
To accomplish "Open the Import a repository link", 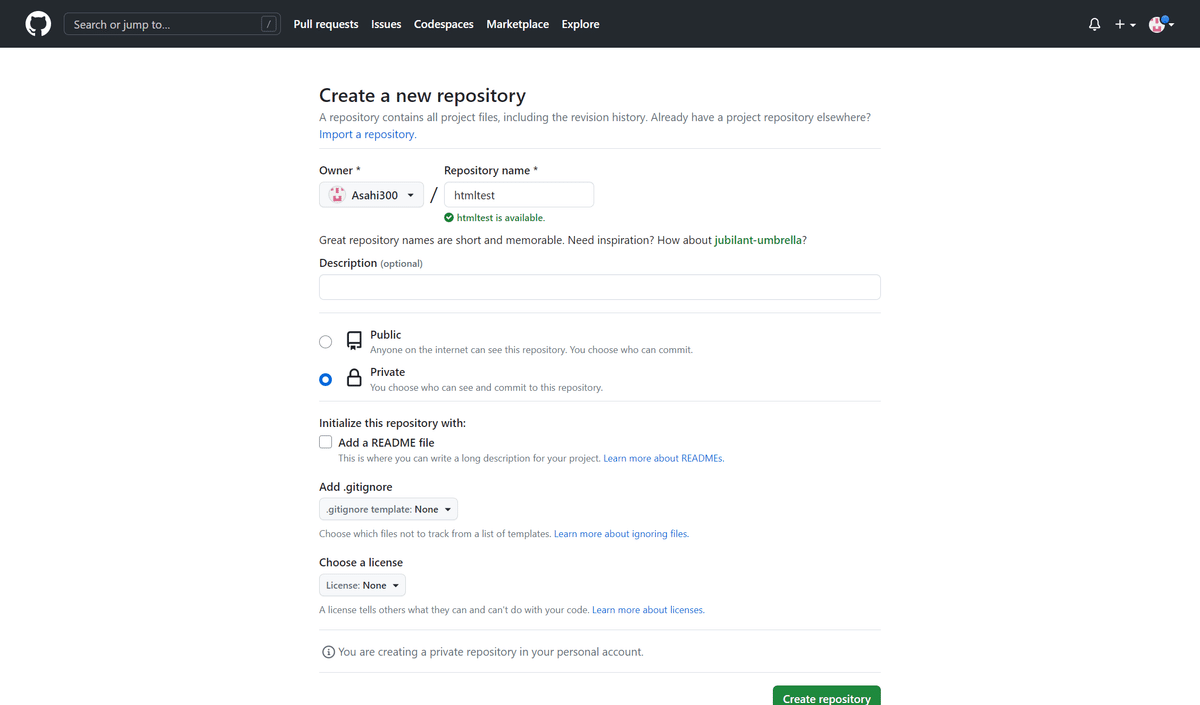I will [366, 133].
